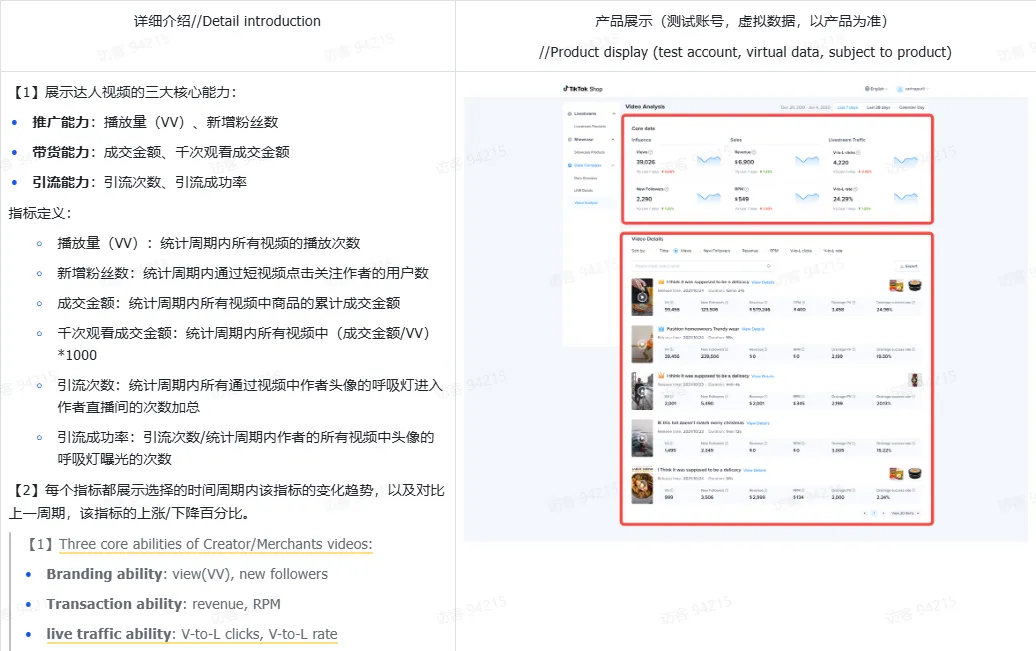
Task: Click the Revenue trend sparkline chart
Action: coord(807,161)
